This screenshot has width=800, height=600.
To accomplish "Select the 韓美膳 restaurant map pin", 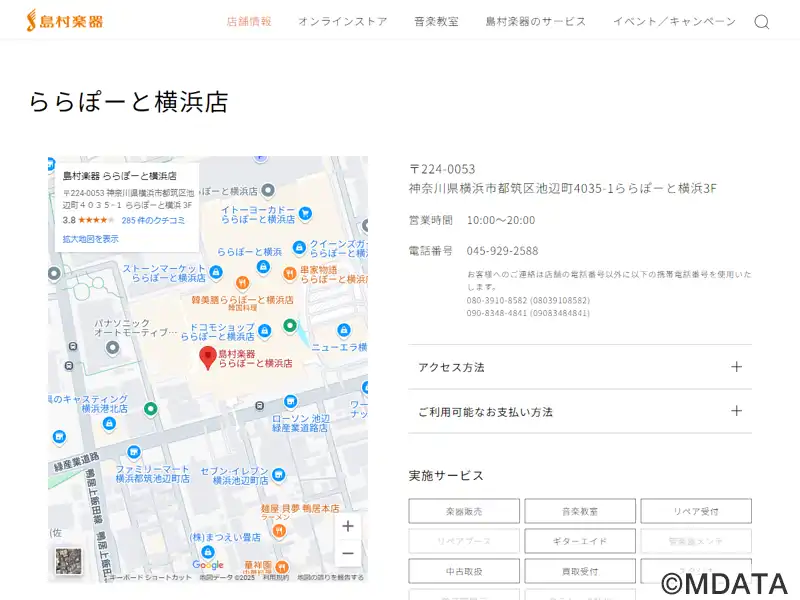I will pyautogui.click(x=242, y=283).
